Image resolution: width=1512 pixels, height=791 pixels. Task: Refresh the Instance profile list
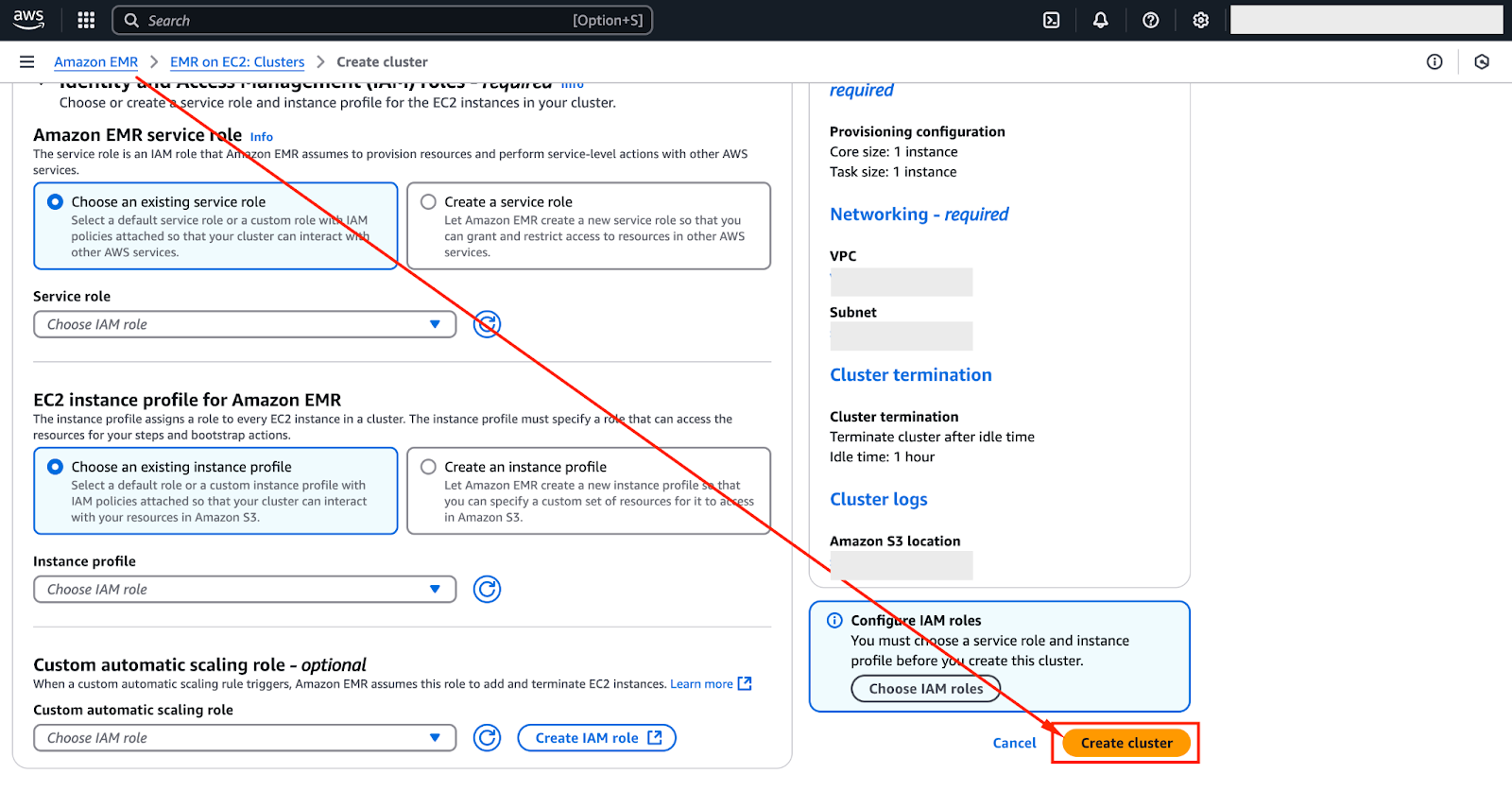click(x=487, y=589)
